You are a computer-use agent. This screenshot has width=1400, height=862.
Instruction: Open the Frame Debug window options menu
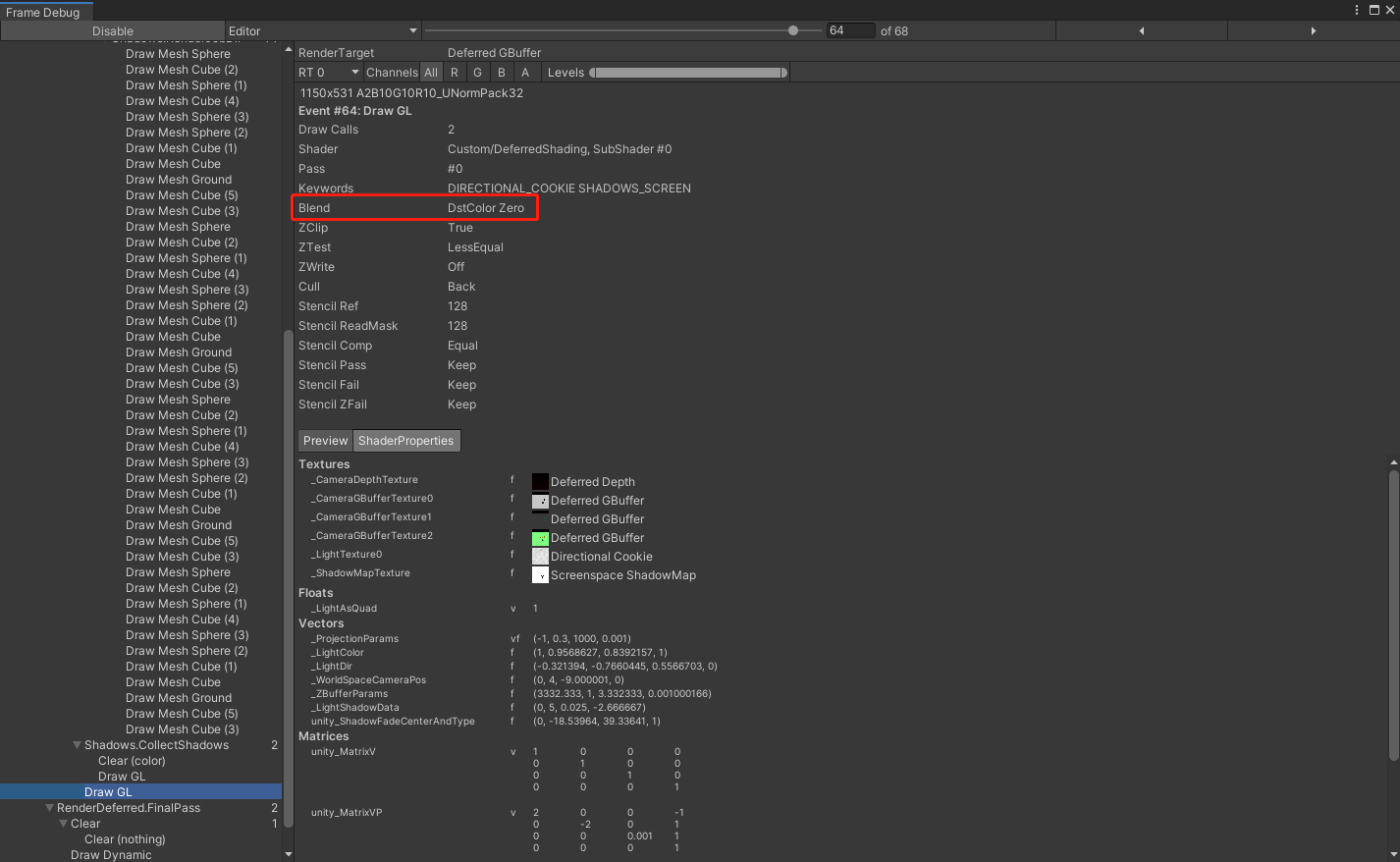(x=1357, y=10)
